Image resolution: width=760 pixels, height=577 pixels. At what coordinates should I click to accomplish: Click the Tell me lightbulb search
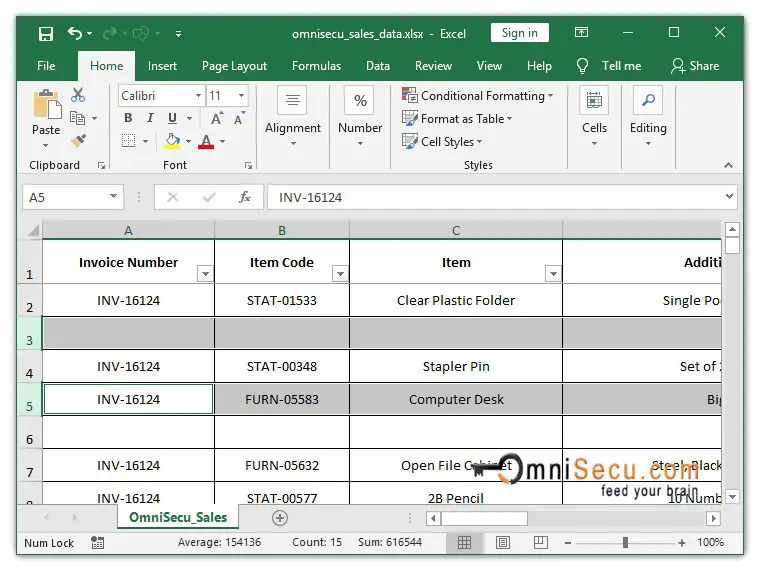click(582, 66)
